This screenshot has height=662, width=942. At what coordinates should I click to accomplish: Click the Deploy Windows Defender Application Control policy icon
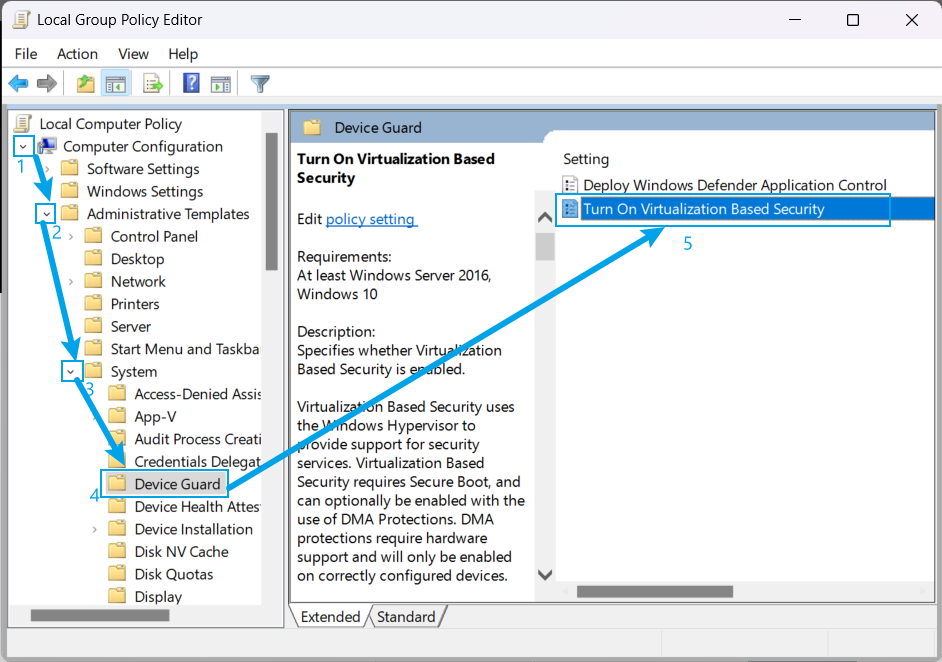tap(570, 184)
